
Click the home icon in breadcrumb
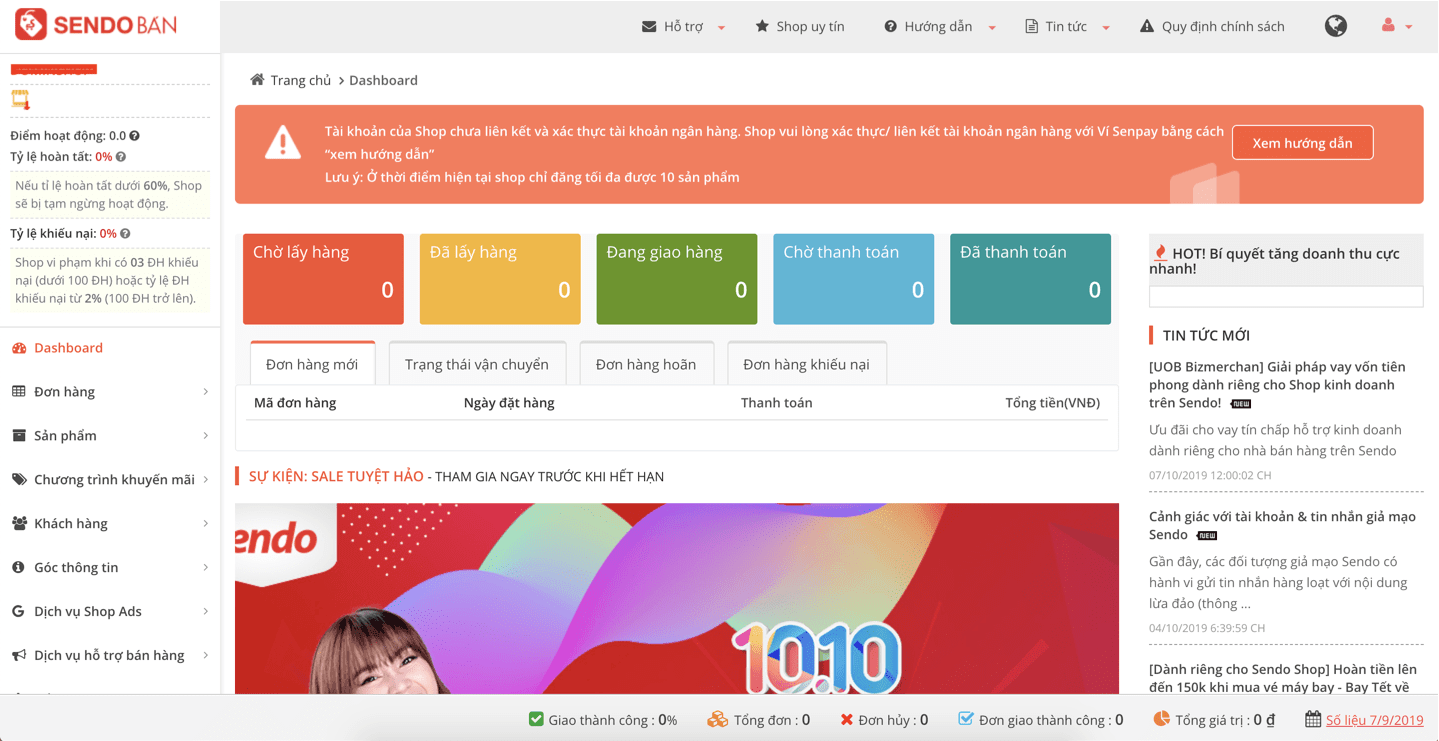[257, 80]
